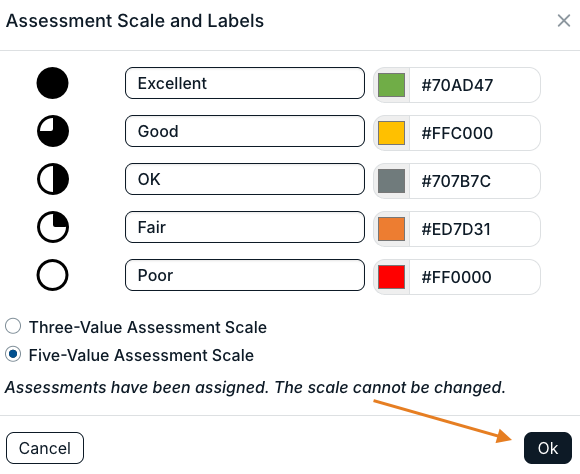The image size is (580, 474).
Task: Click the Poor label text field
Action: click(x=245, y=275)
